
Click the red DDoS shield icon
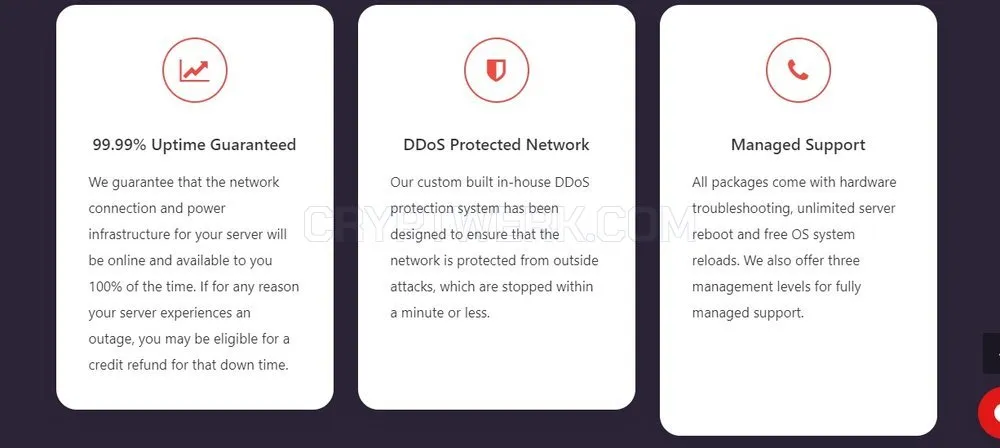[x=496, y=70]
